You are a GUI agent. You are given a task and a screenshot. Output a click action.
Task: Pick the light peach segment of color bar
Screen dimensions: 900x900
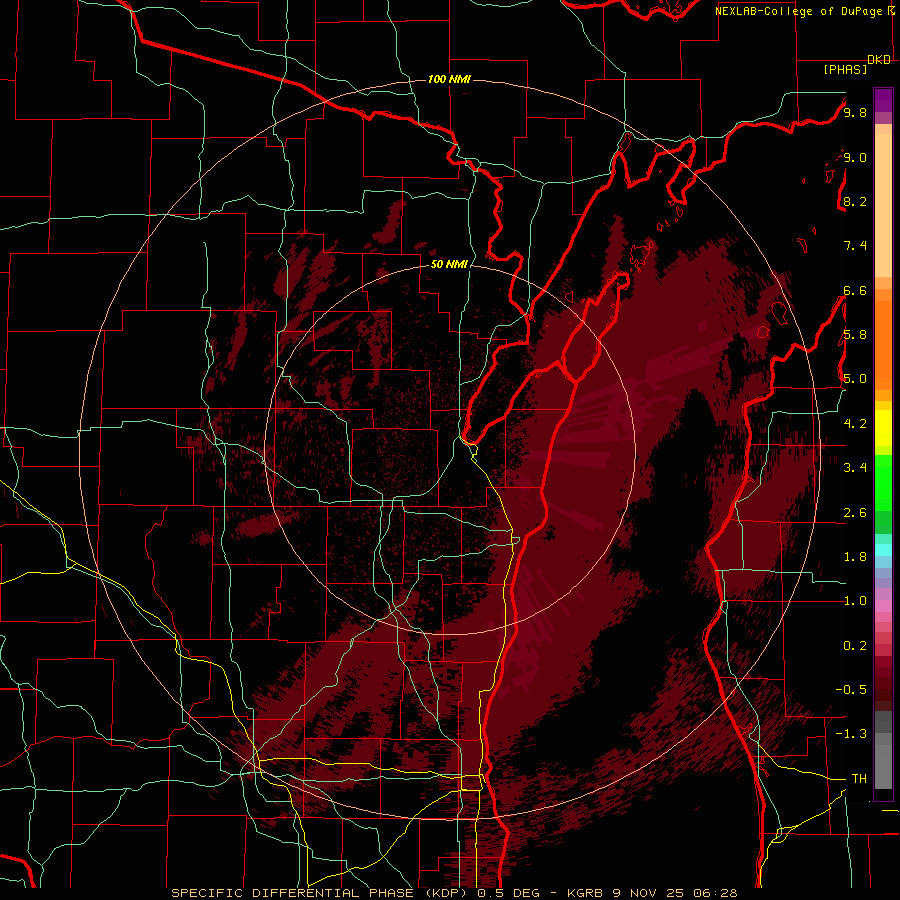tap(883, 205)
